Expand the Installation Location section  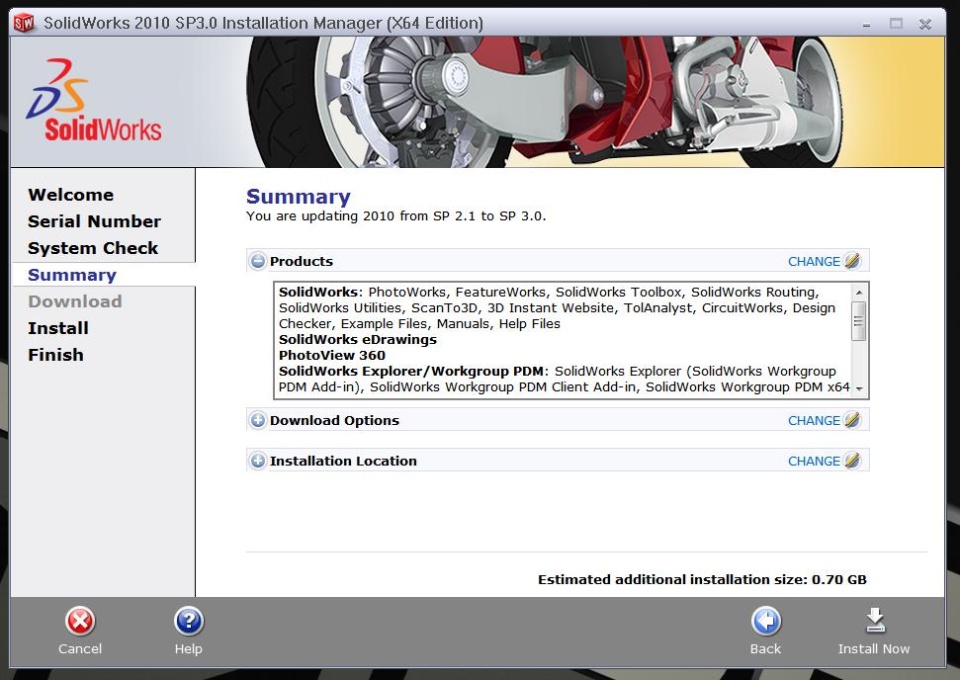point(258,460)
